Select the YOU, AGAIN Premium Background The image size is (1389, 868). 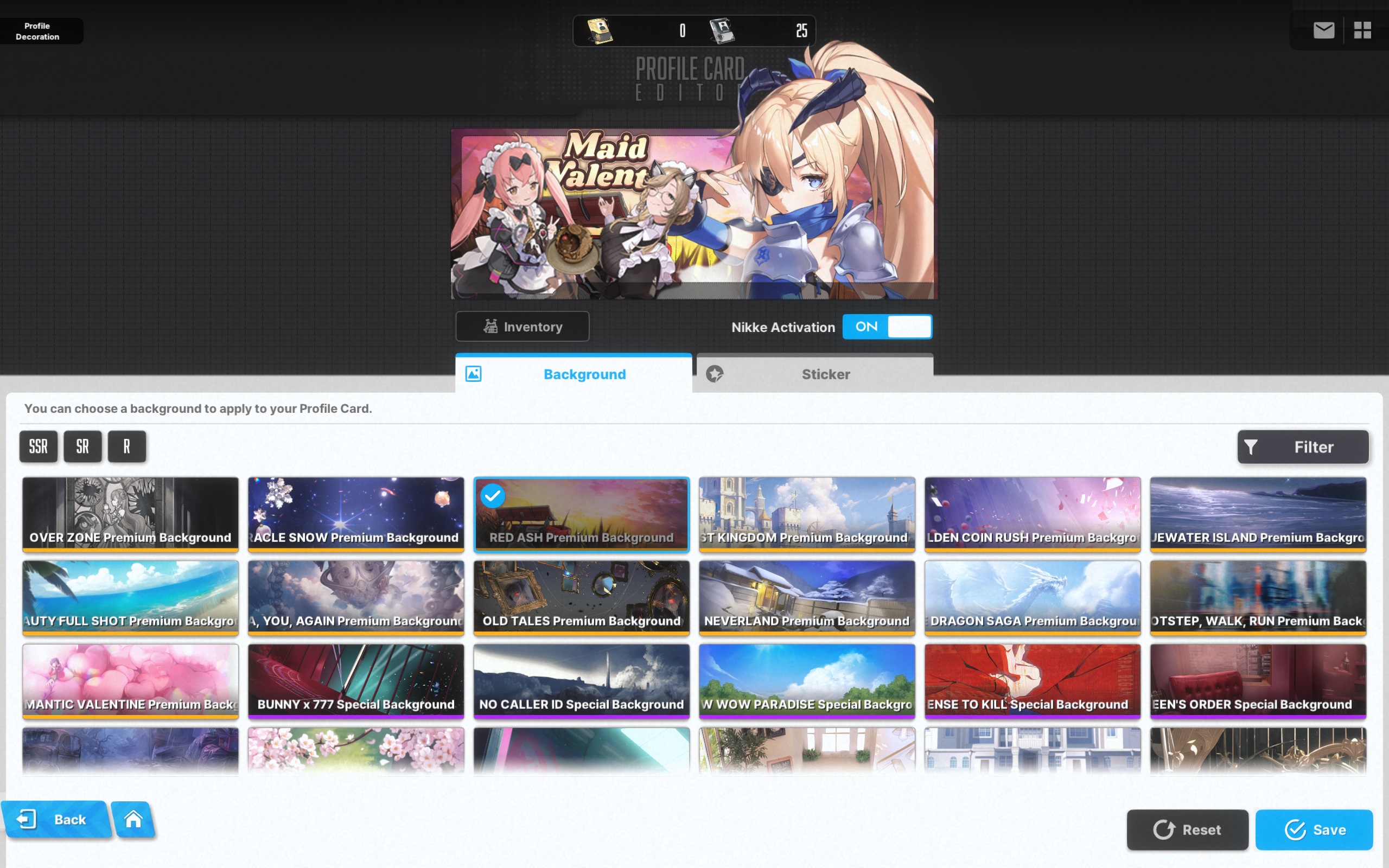356,598
